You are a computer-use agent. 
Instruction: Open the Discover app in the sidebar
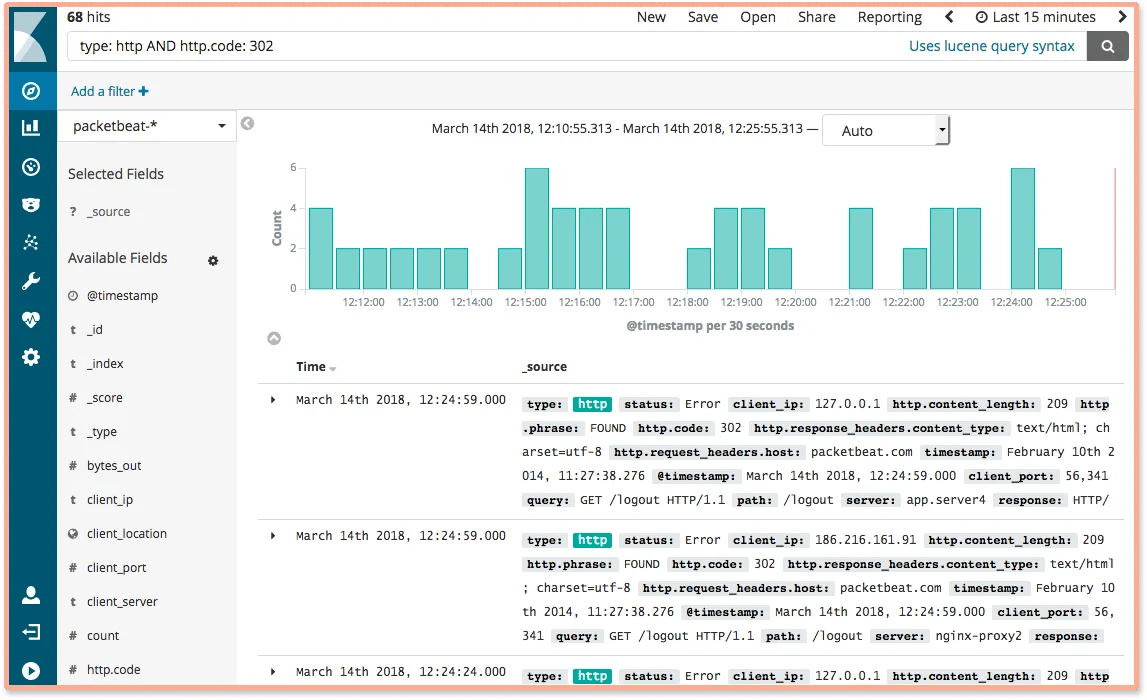pyautogui.click(x=31, y=90)
